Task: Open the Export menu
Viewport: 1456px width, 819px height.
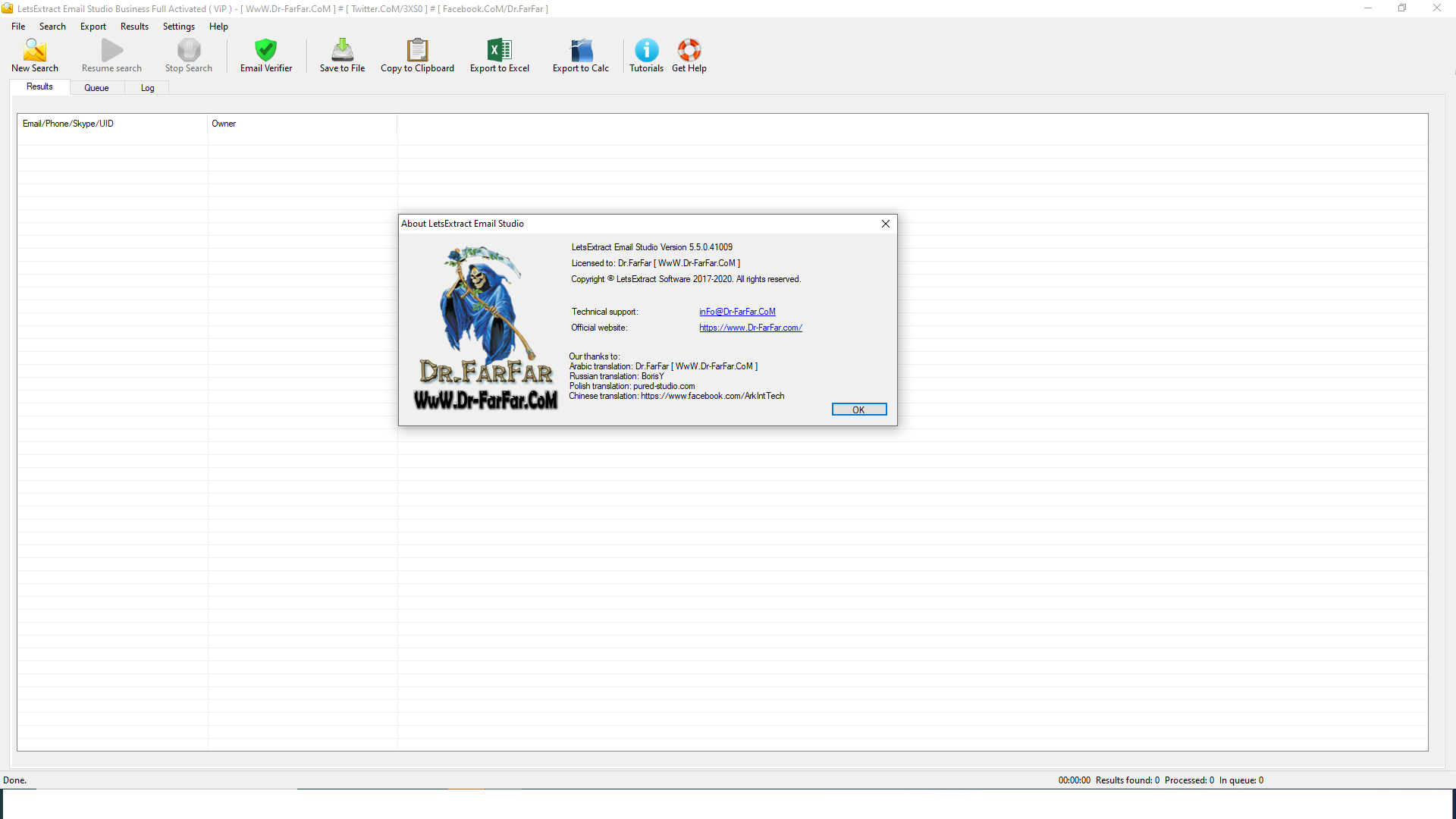Action: (x=93, y=27)
